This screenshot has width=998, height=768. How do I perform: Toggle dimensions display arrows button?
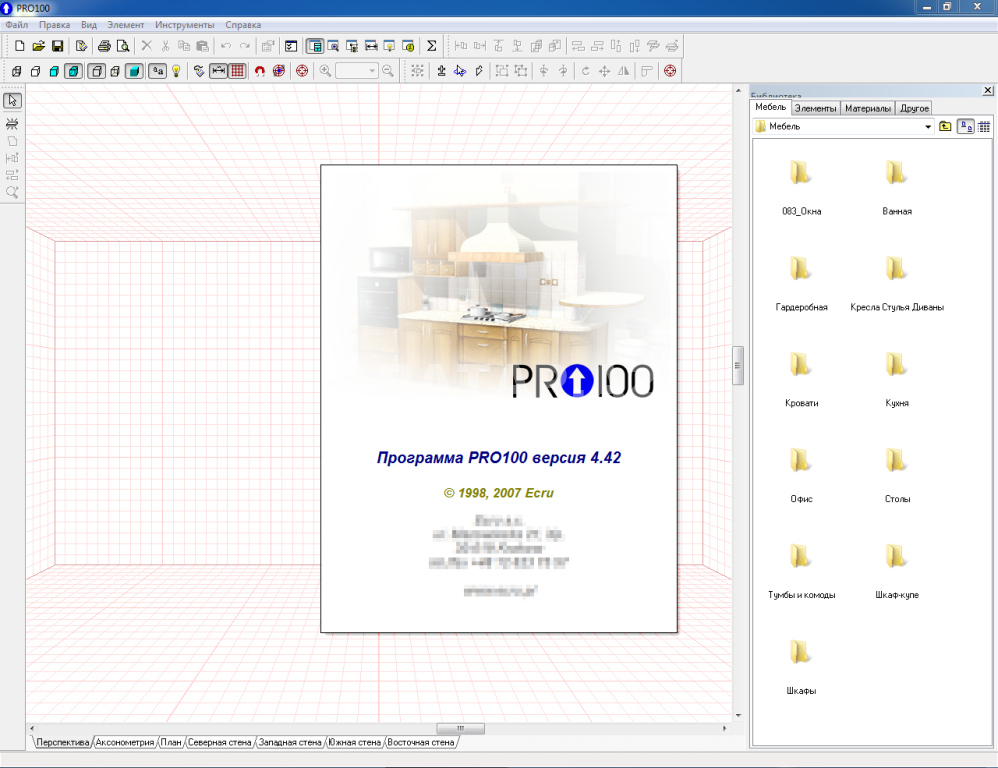(x=218, y=71)
